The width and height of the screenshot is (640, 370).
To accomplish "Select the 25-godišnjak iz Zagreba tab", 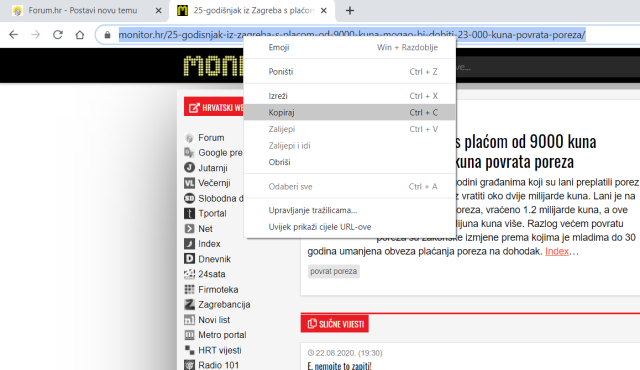I will [253, 11].
